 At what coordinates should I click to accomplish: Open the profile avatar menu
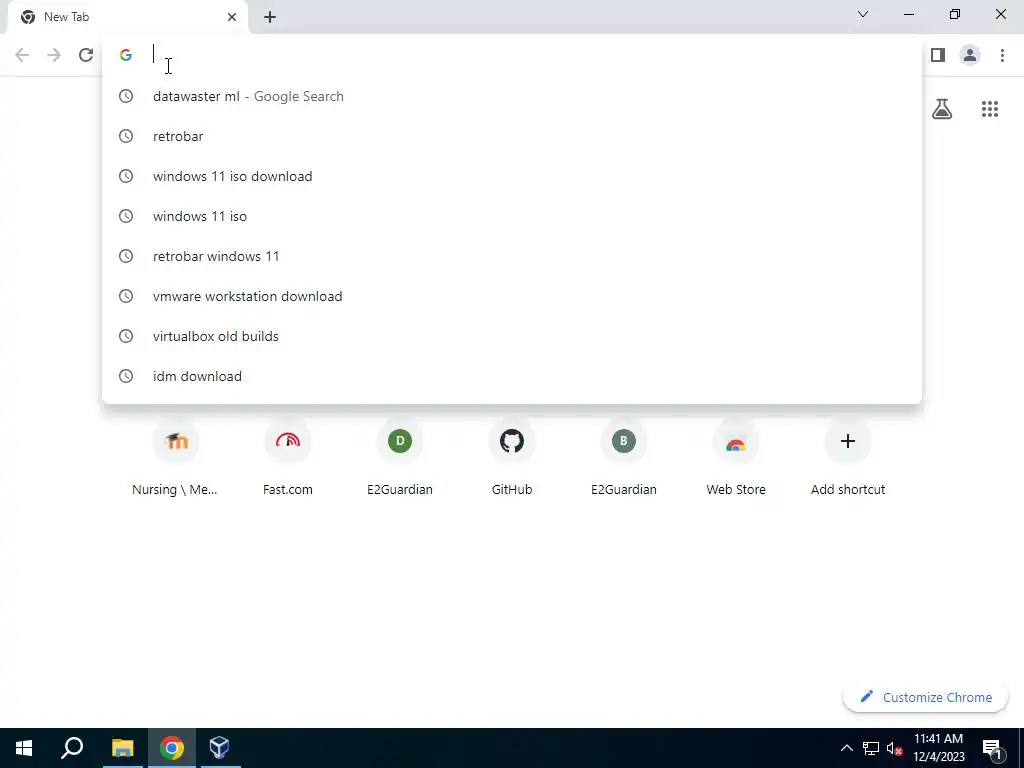click(x=970, y=55)
